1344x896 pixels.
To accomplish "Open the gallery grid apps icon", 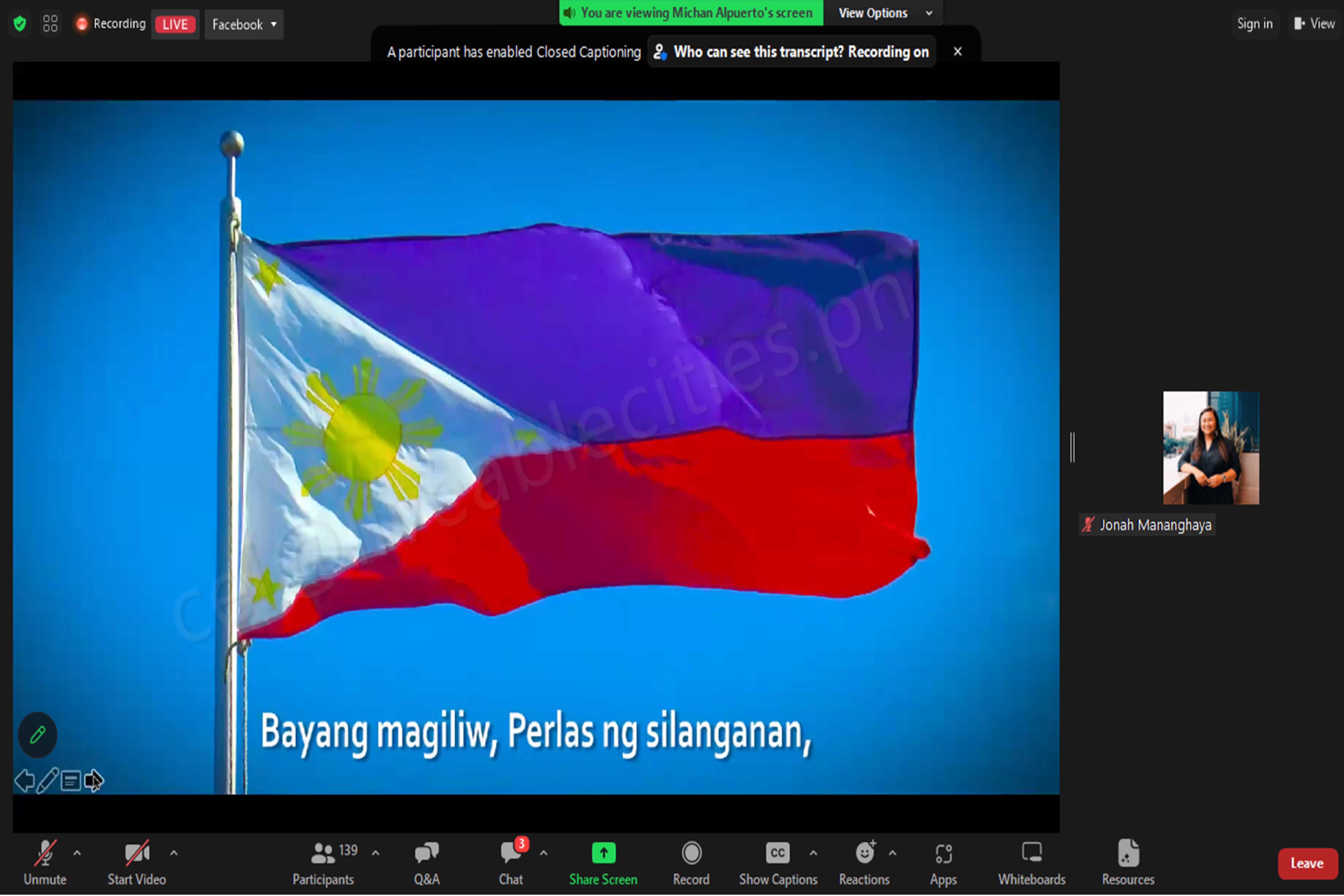I will pyautogui.click(x=50, y=23).
